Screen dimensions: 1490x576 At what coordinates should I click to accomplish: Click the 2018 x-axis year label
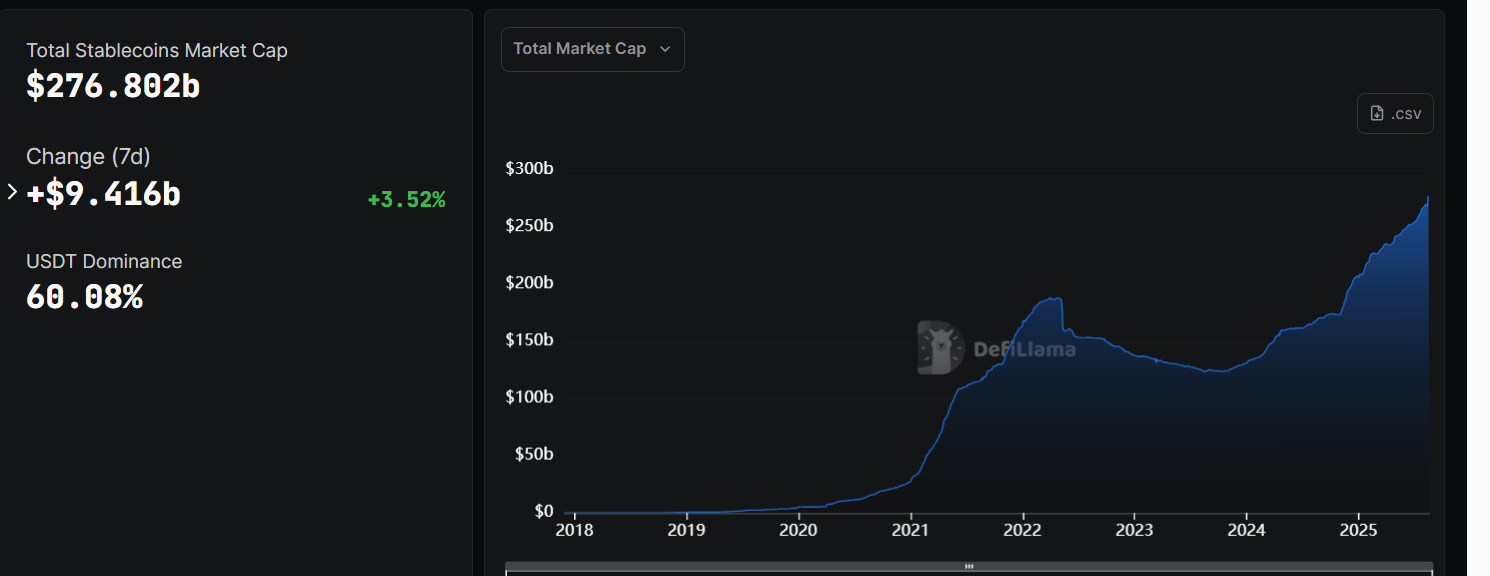[574, 530]
